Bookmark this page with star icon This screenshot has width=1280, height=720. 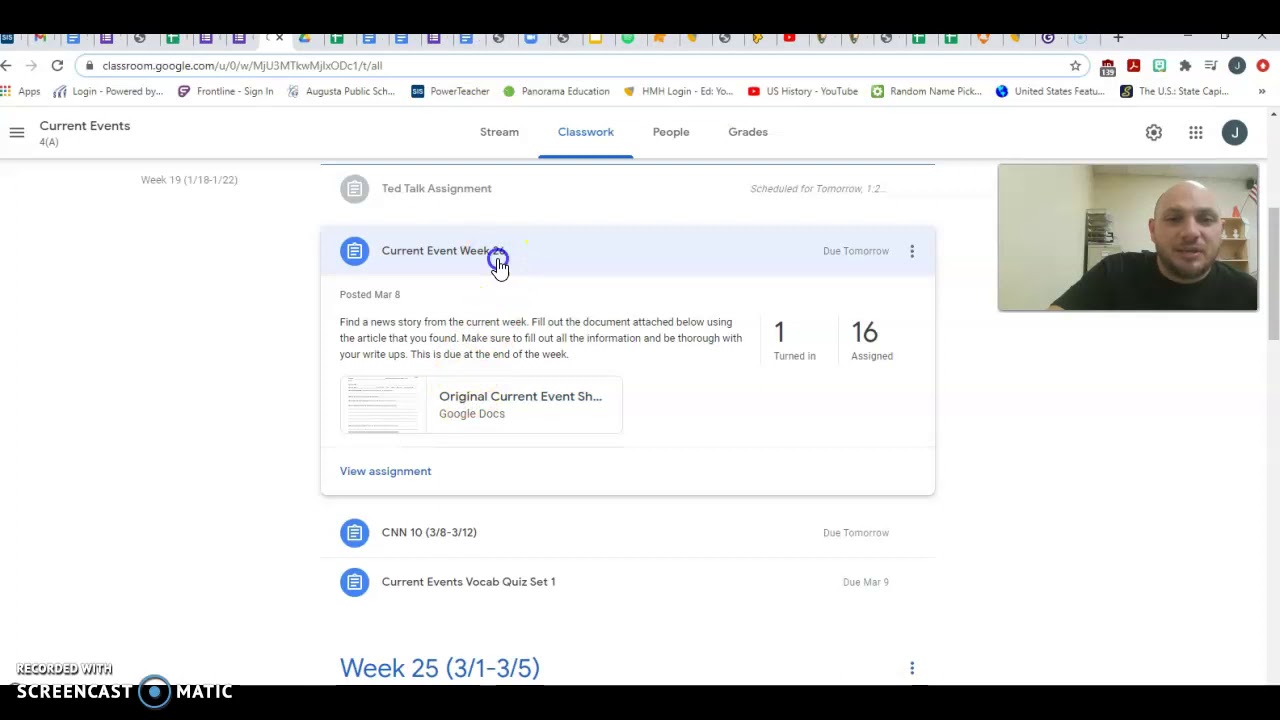pos(1075,65)
